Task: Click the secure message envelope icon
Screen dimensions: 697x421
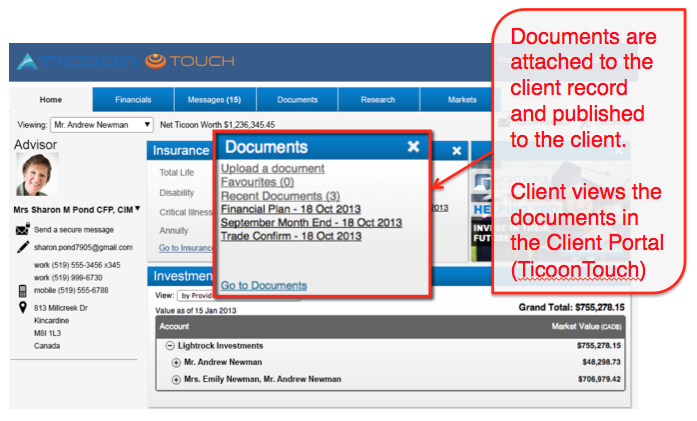Action: coord(23,229)
